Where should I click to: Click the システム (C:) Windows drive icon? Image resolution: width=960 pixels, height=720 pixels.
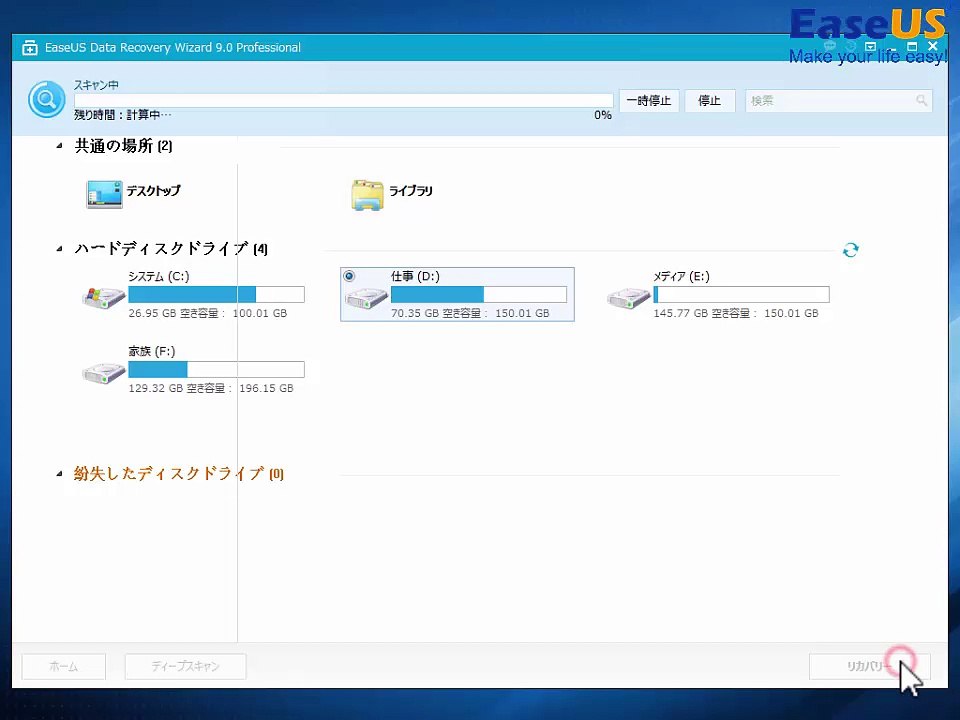(x=103, y=298)
